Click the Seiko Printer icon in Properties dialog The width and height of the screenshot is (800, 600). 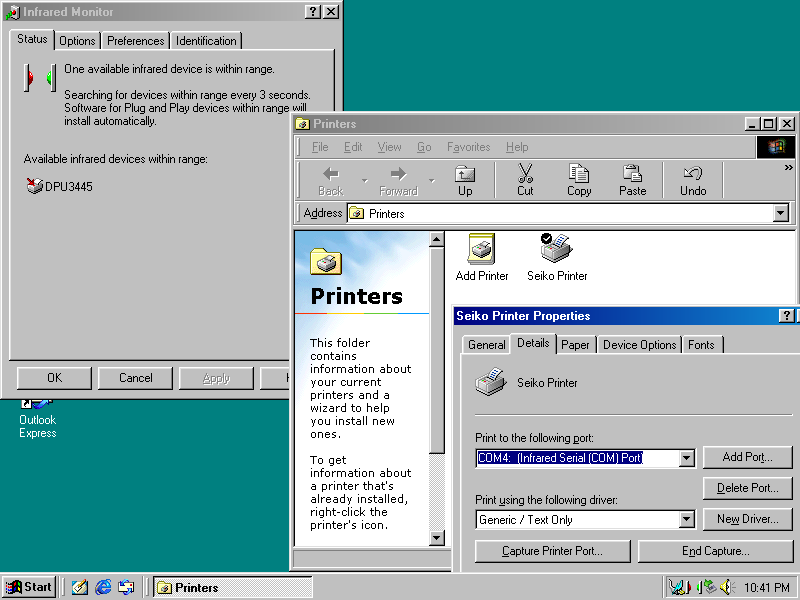click(x=491, y=382)
